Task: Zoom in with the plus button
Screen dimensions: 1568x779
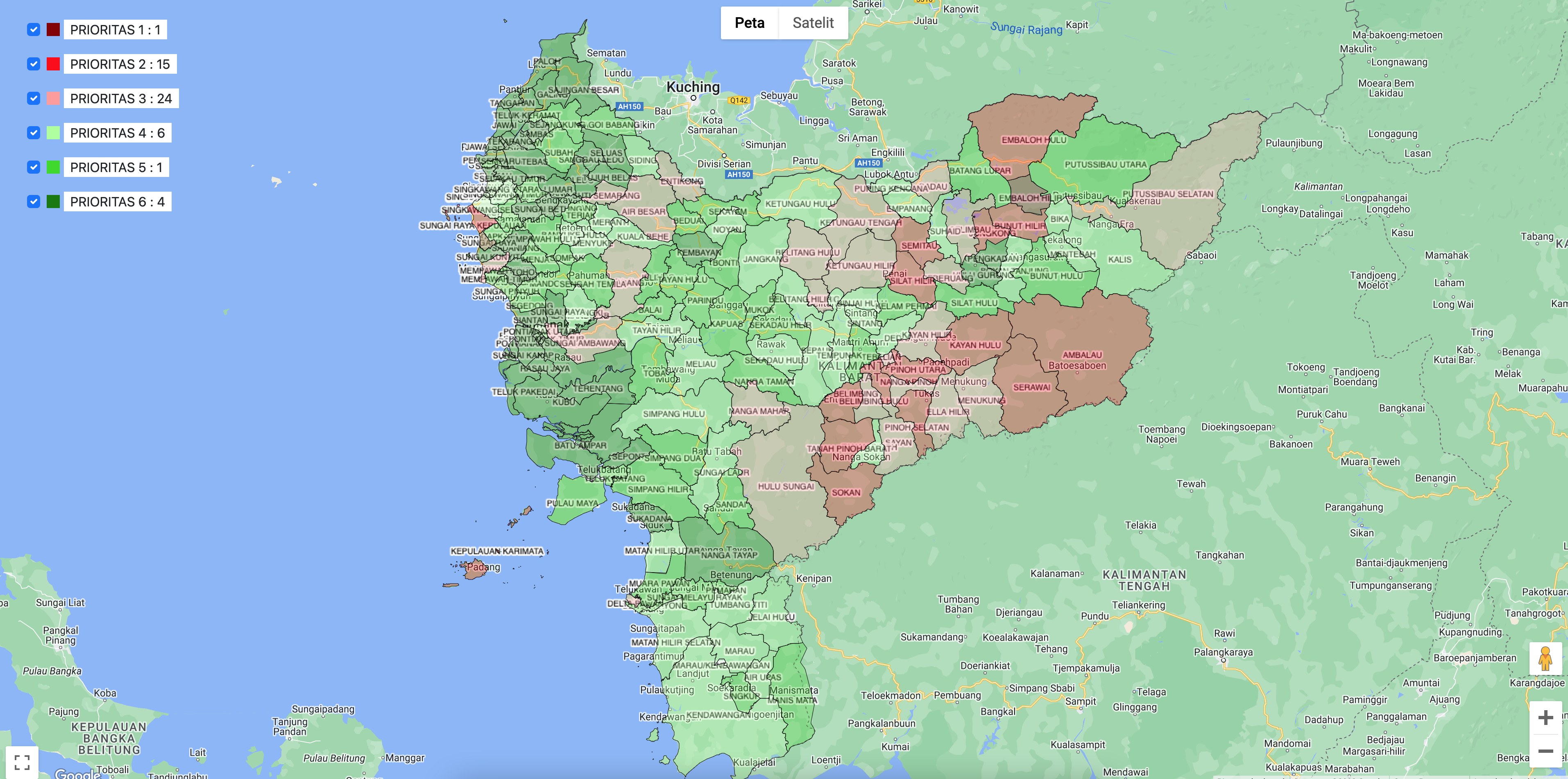Action: click(x=1545, y=718)
